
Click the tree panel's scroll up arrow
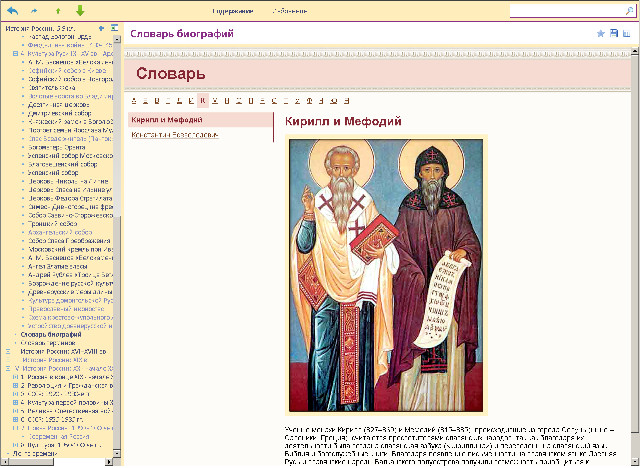(x=117, y=39)
